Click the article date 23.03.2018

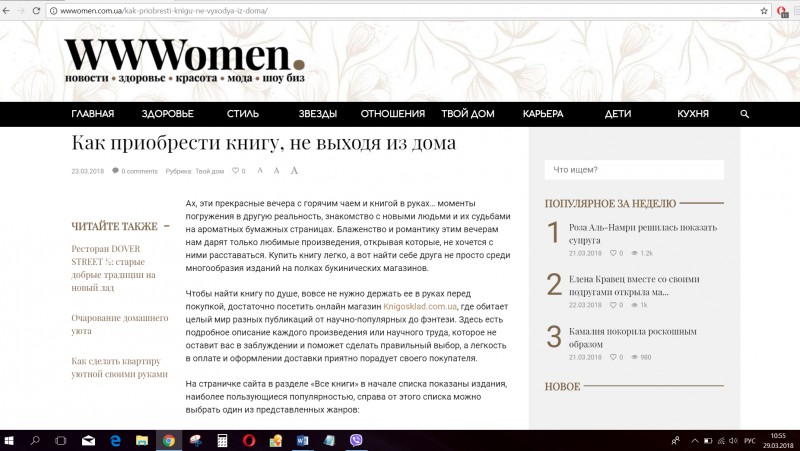[88, 171]
